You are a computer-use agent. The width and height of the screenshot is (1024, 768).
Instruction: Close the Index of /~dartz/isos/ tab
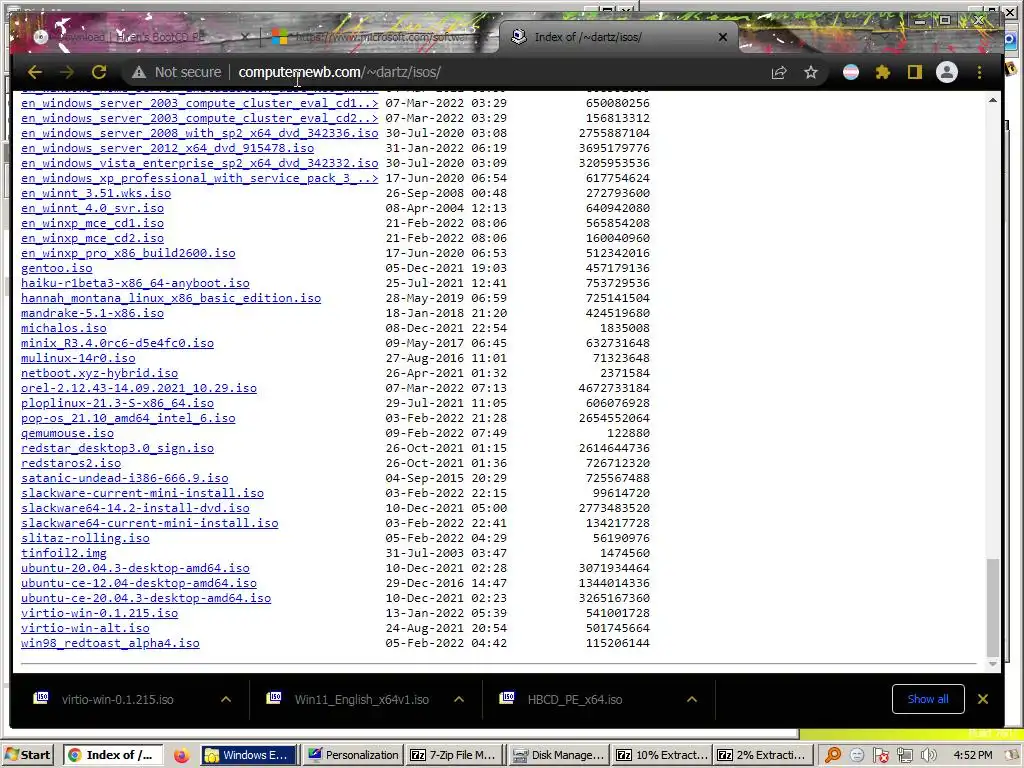tap(722, 37)
